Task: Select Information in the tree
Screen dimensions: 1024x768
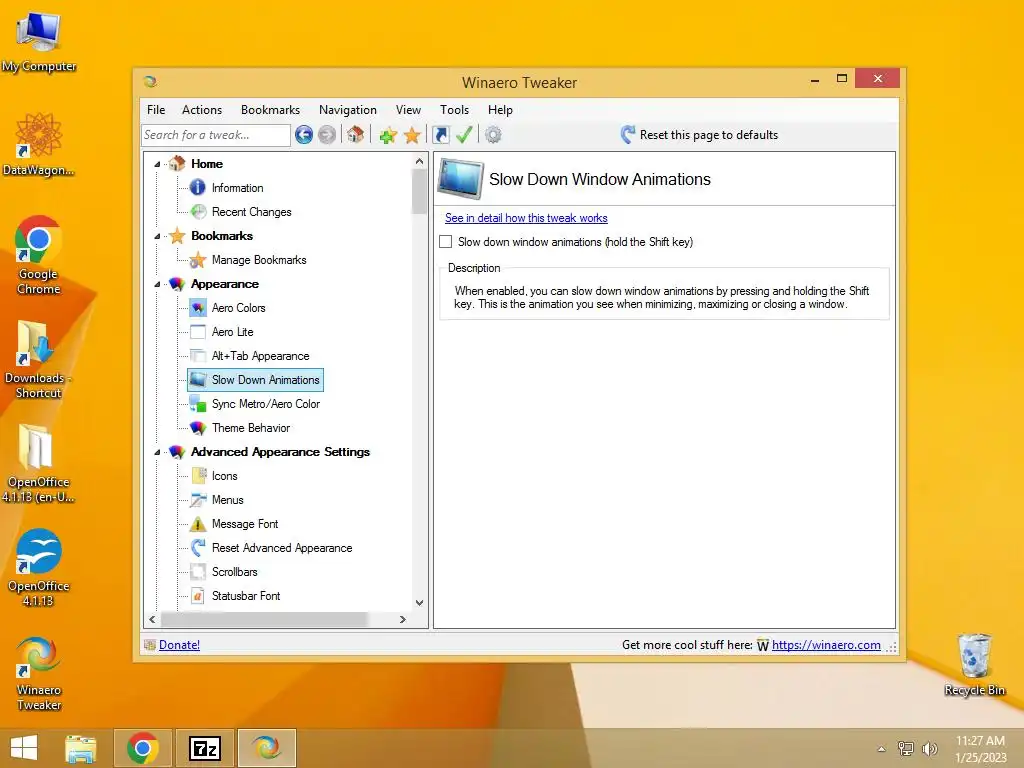Action: click(237, 188)
